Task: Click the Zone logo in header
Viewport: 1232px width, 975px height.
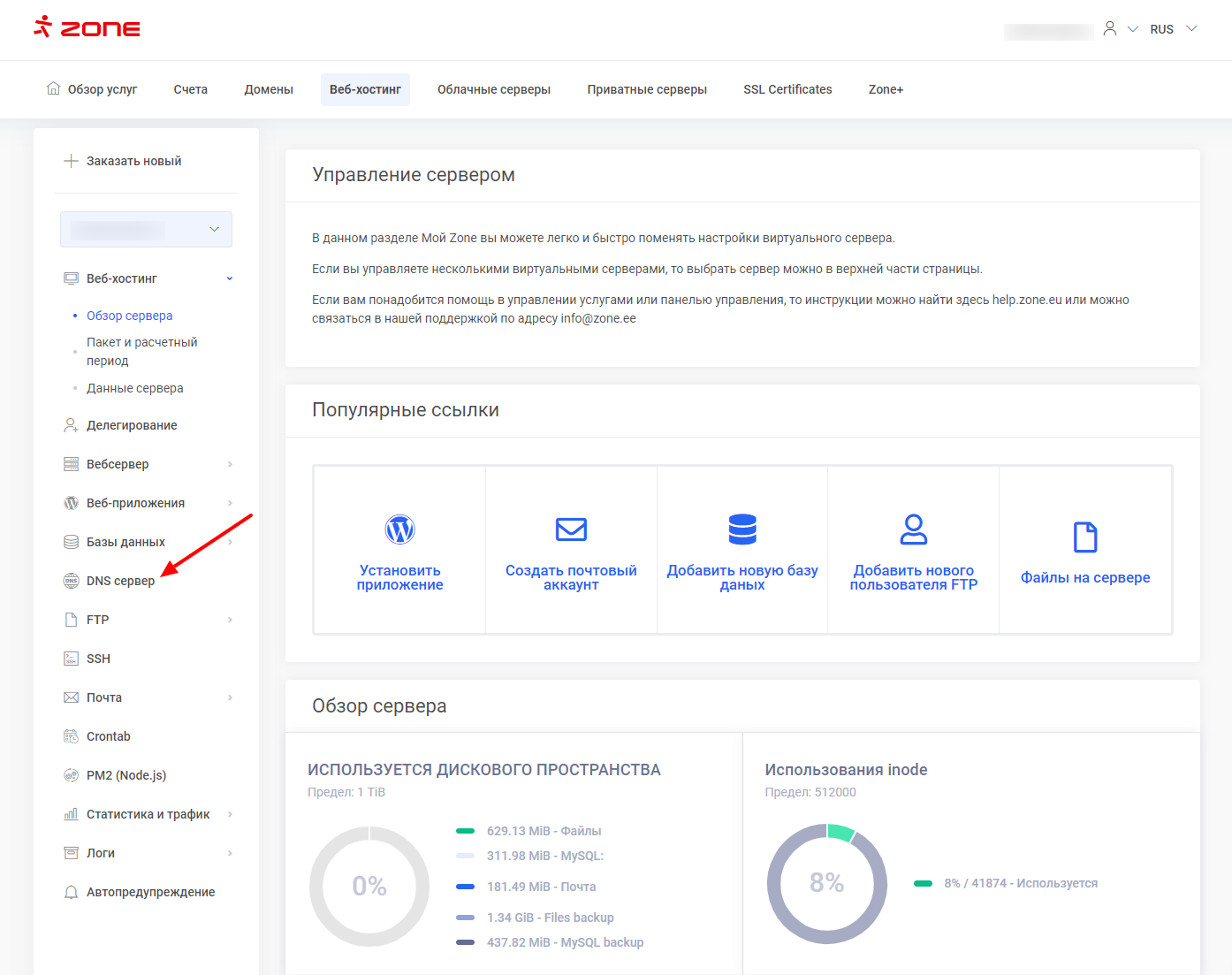Action: click(x=87, y=27)
